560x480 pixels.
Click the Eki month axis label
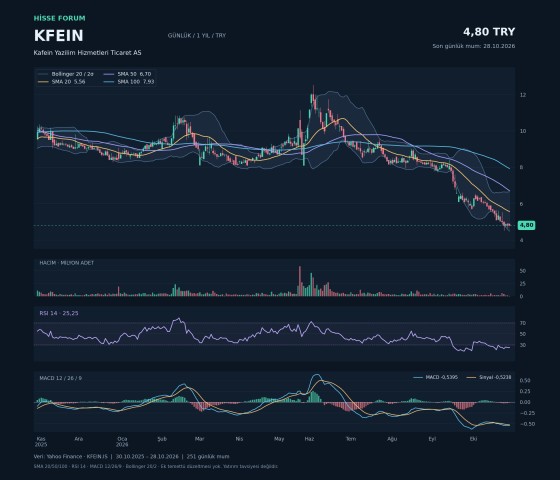(474, 439)
